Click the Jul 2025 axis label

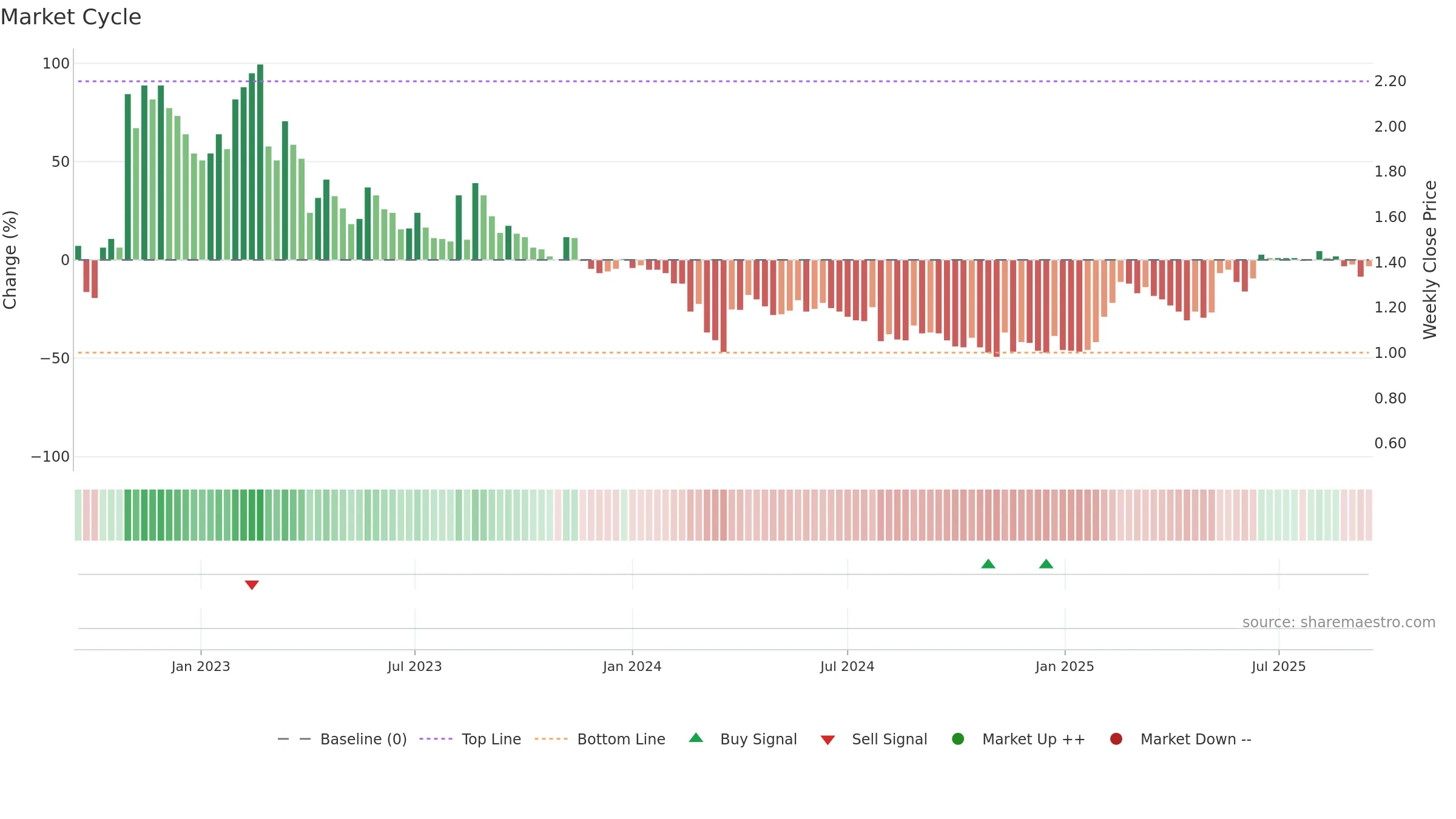click(x=1279, y=666)
